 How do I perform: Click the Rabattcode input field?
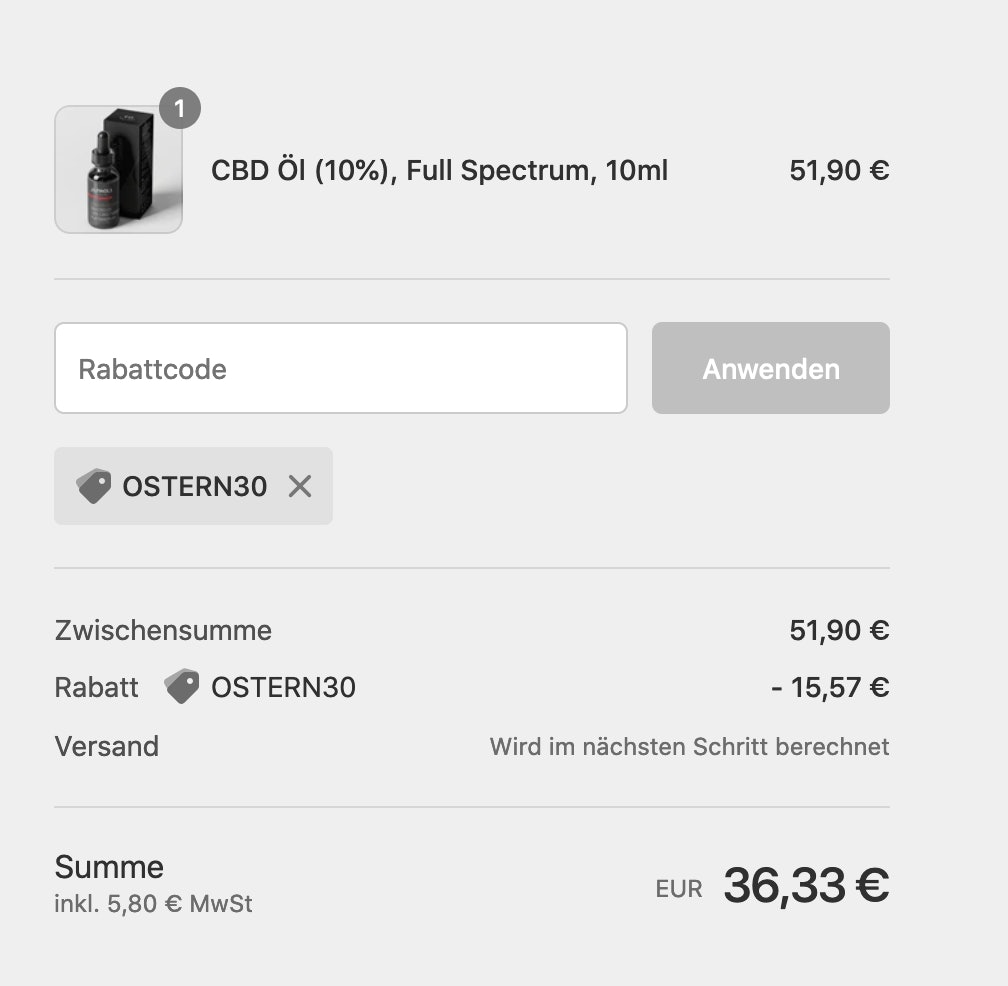340,368
